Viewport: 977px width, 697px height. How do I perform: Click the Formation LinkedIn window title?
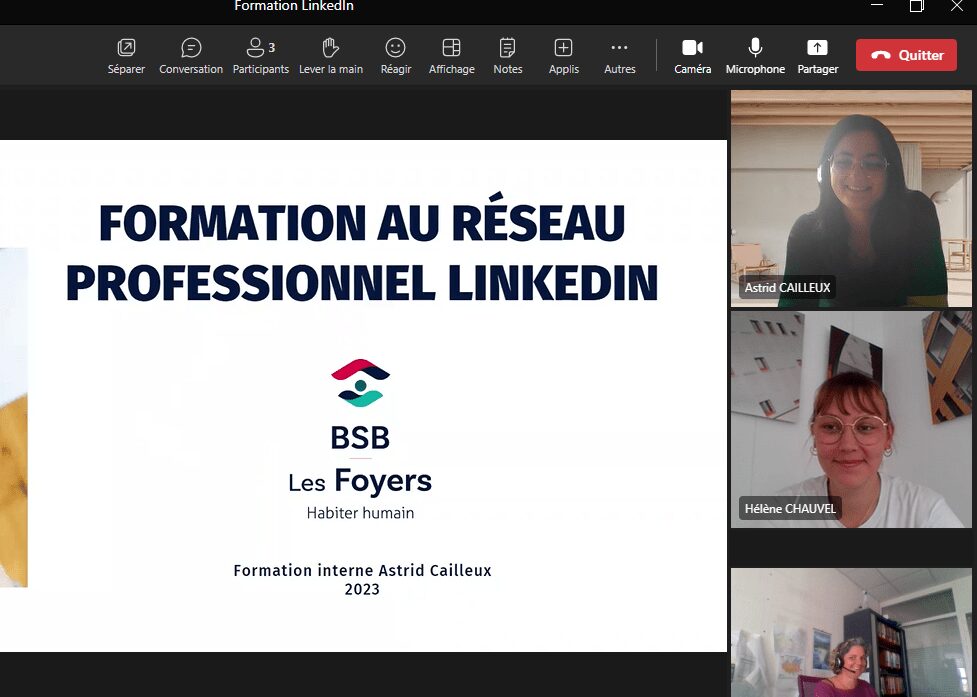(x=294, y=7)
